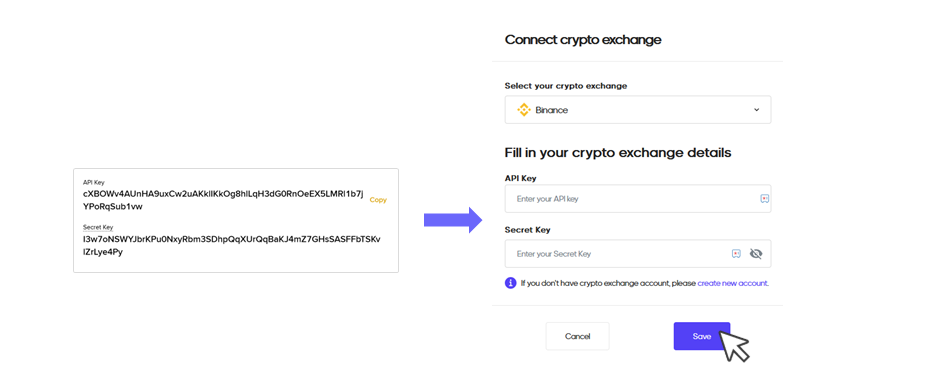Focus the Enter your API key field
Viewport: 945px width, 378px height.
pos(638,198)
